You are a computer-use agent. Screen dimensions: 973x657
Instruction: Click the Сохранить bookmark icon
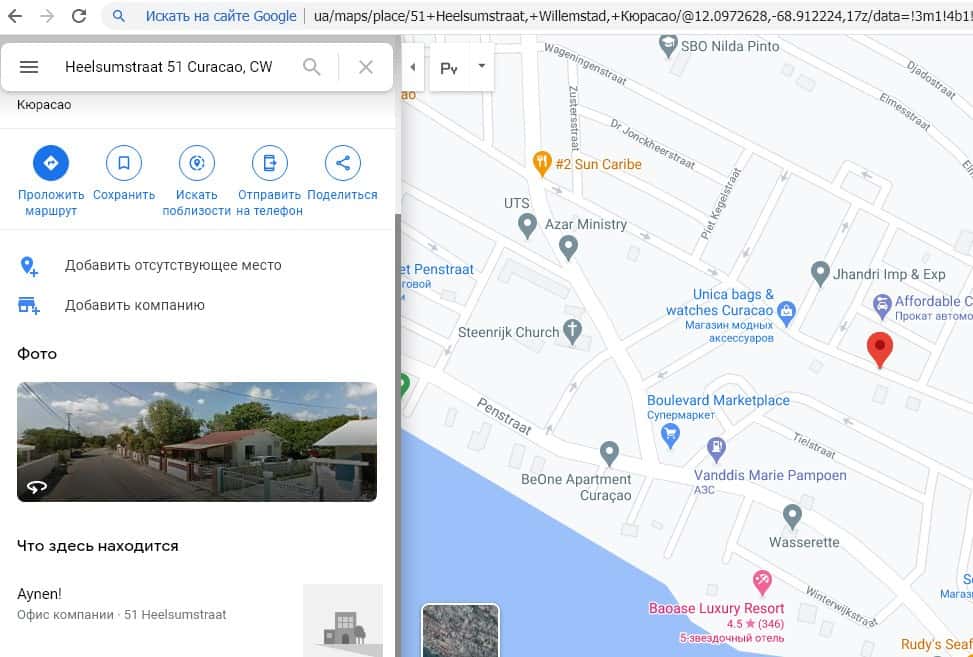coord(124,163)
